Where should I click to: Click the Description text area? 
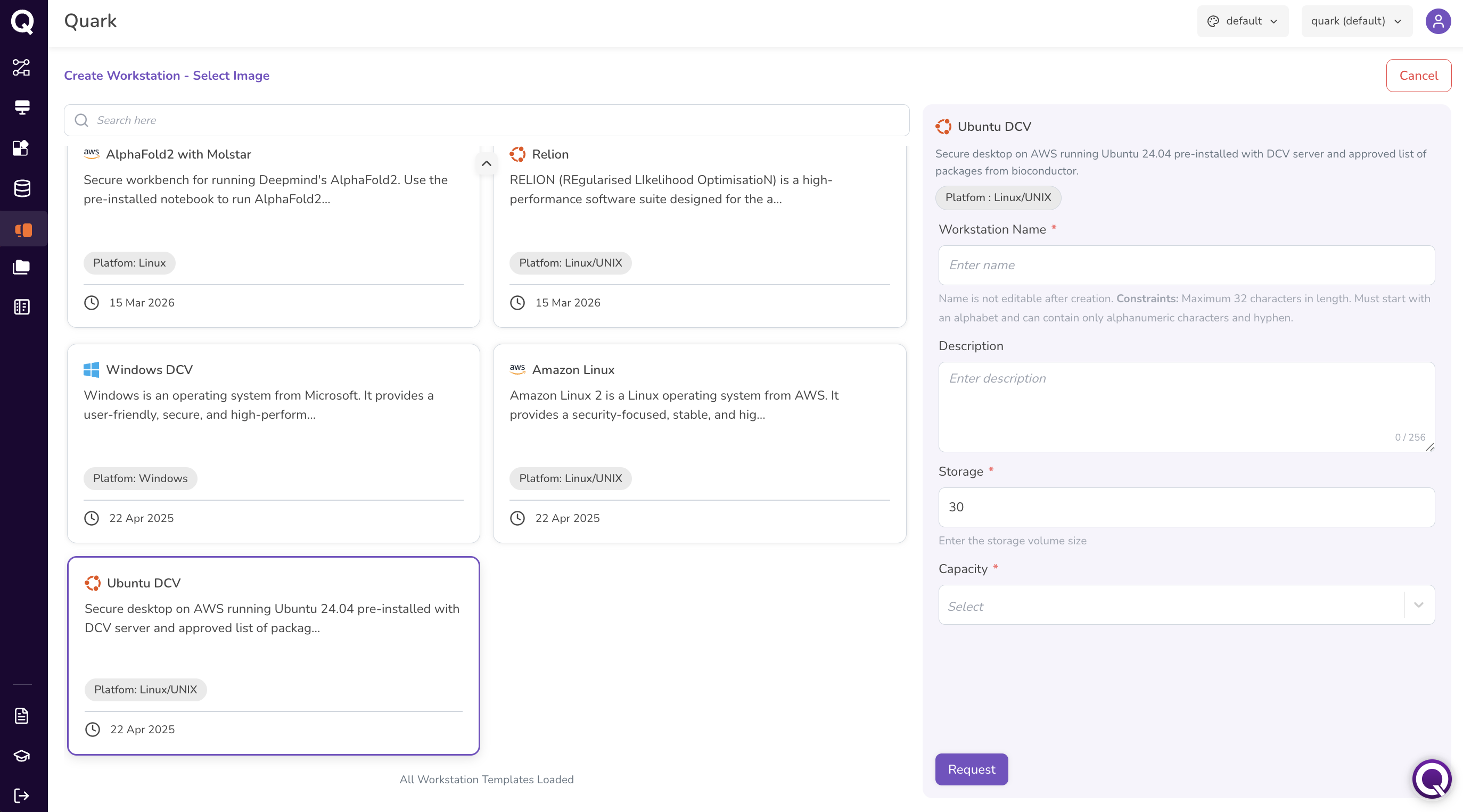(x=1186, y=407)
